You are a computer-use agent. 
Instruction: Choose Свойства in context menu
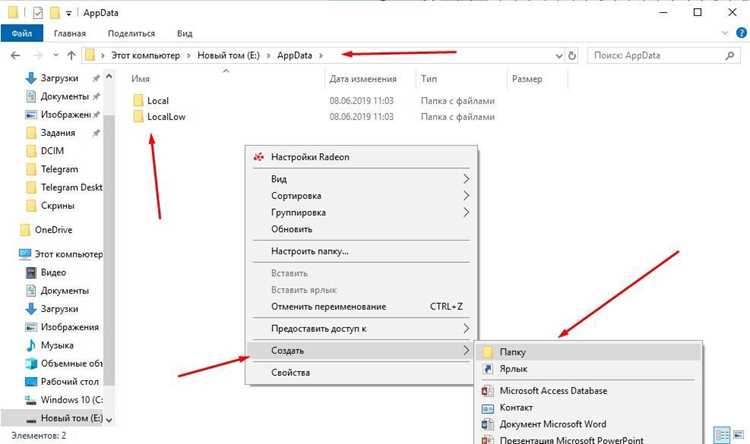point(361,373)
